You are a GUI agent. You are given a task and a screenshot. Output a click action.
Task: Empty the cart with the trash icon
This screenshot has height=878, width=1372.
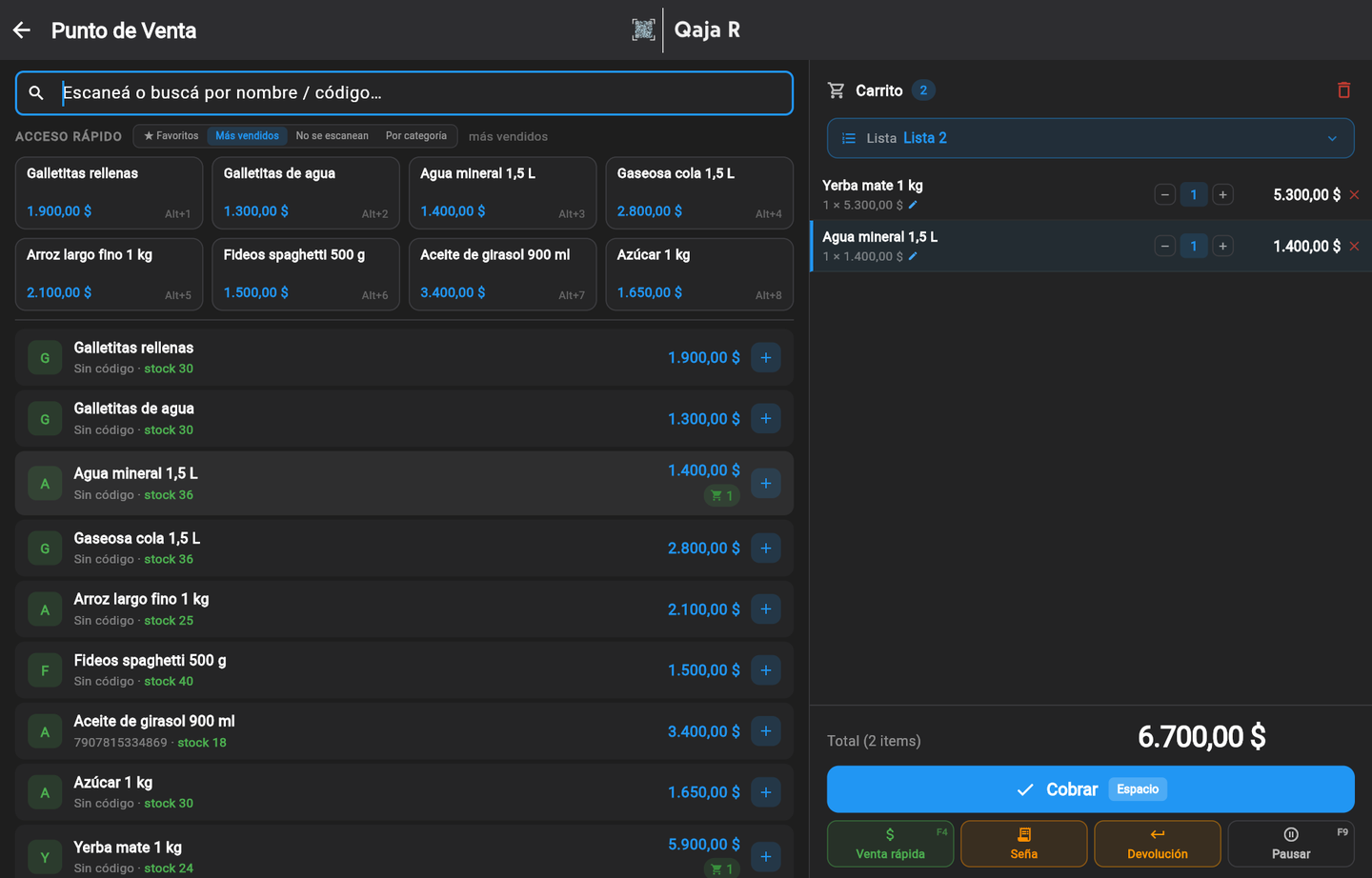tap(1343, 90)
